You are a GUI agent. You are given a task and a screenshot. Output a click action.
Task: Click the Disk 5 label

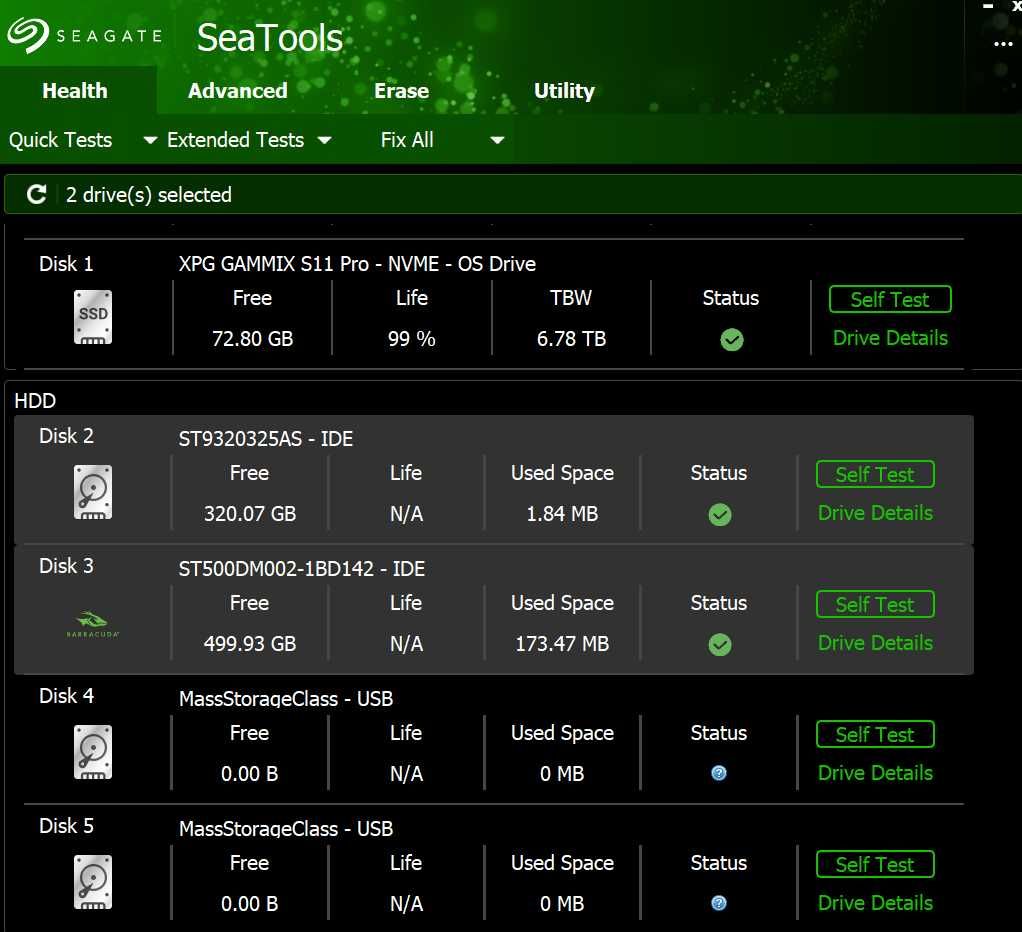[66, 826]
